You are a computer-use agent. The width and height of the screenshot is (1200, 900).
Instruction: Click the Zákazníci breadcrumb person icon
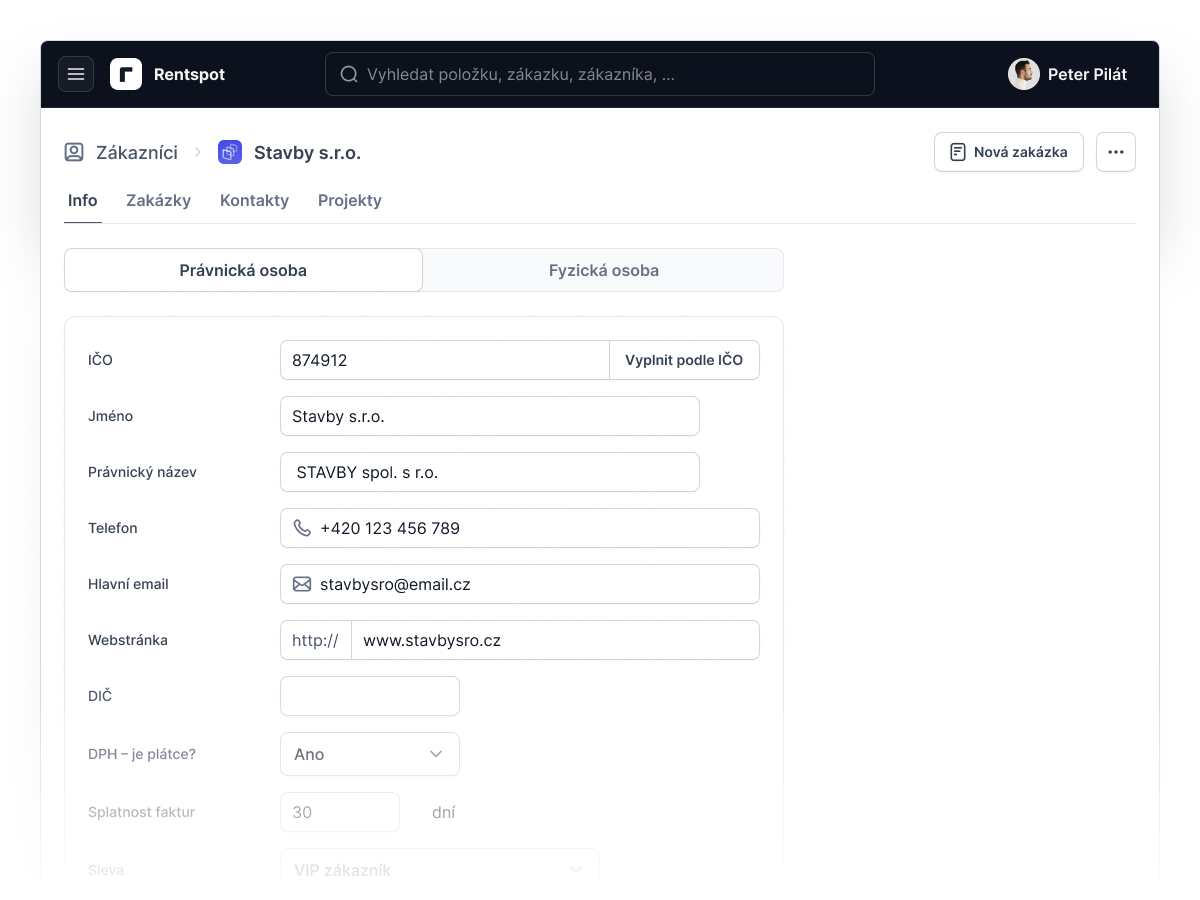tap(74, 152)
